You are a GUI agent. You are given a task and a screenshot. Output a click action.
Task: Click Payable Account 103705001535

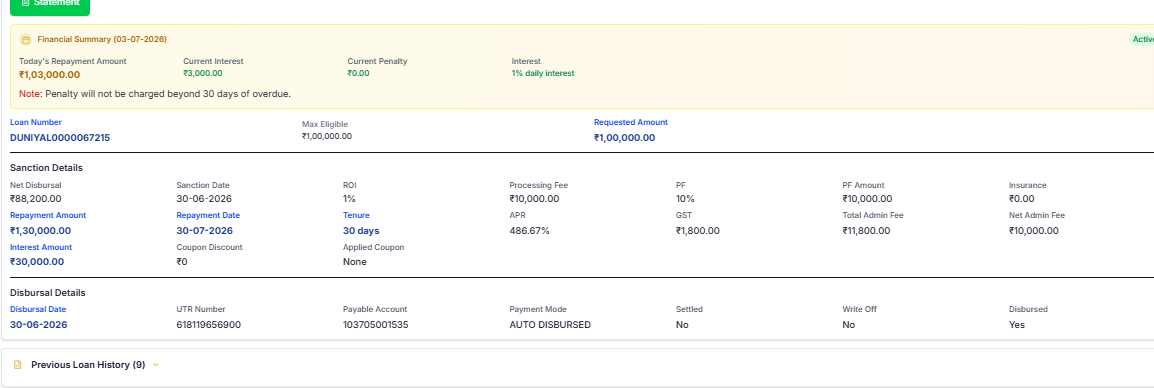tap(375, 325)
